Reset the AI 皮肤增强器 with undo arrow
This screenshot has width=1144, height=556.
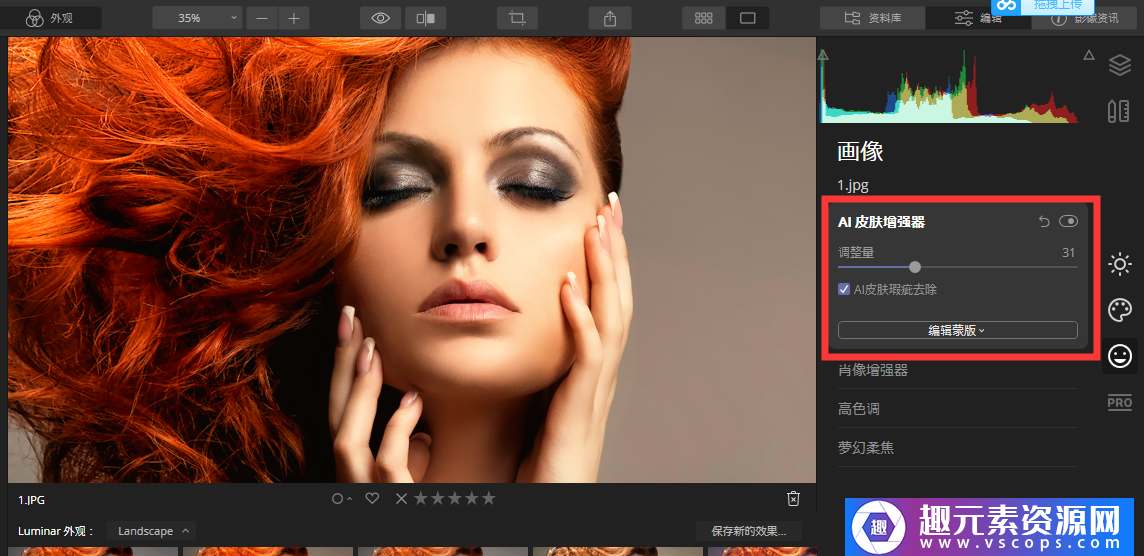coord(1044,222)
